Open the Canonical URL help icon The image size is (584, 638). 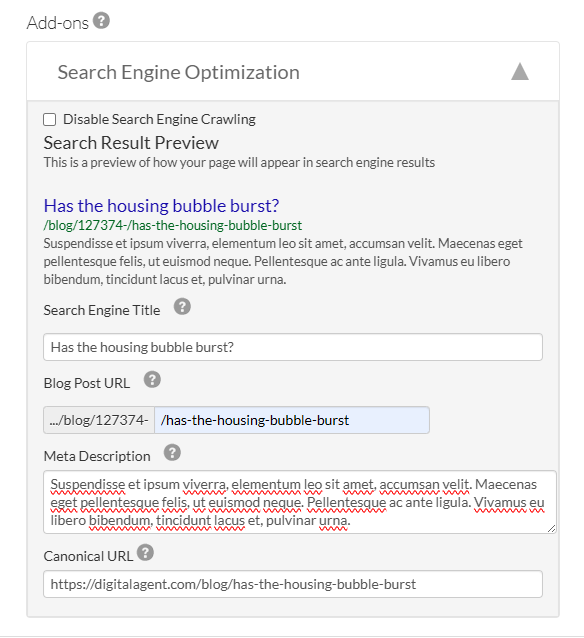(145, 553)
